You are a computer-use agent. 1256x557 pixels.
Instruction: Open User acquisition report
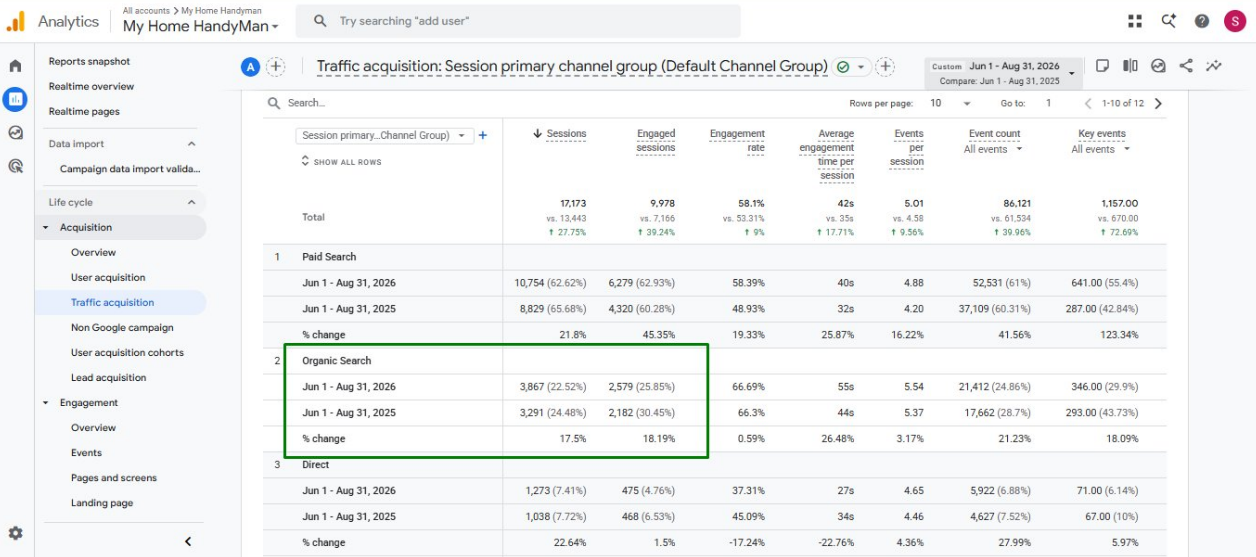click(x=108, y=277)
